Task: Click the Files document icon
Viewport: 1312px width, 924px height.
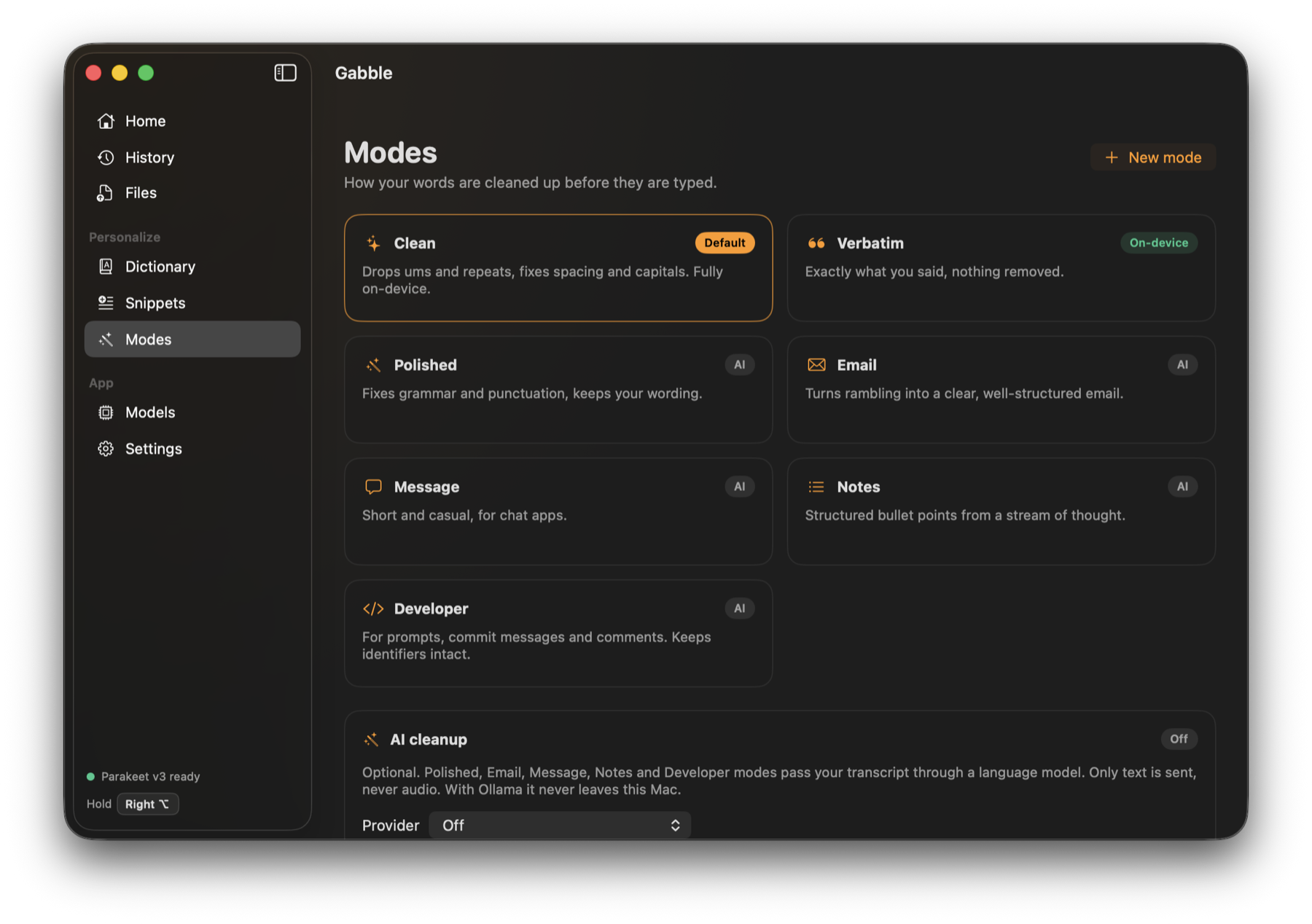Action: click(106, 193)
